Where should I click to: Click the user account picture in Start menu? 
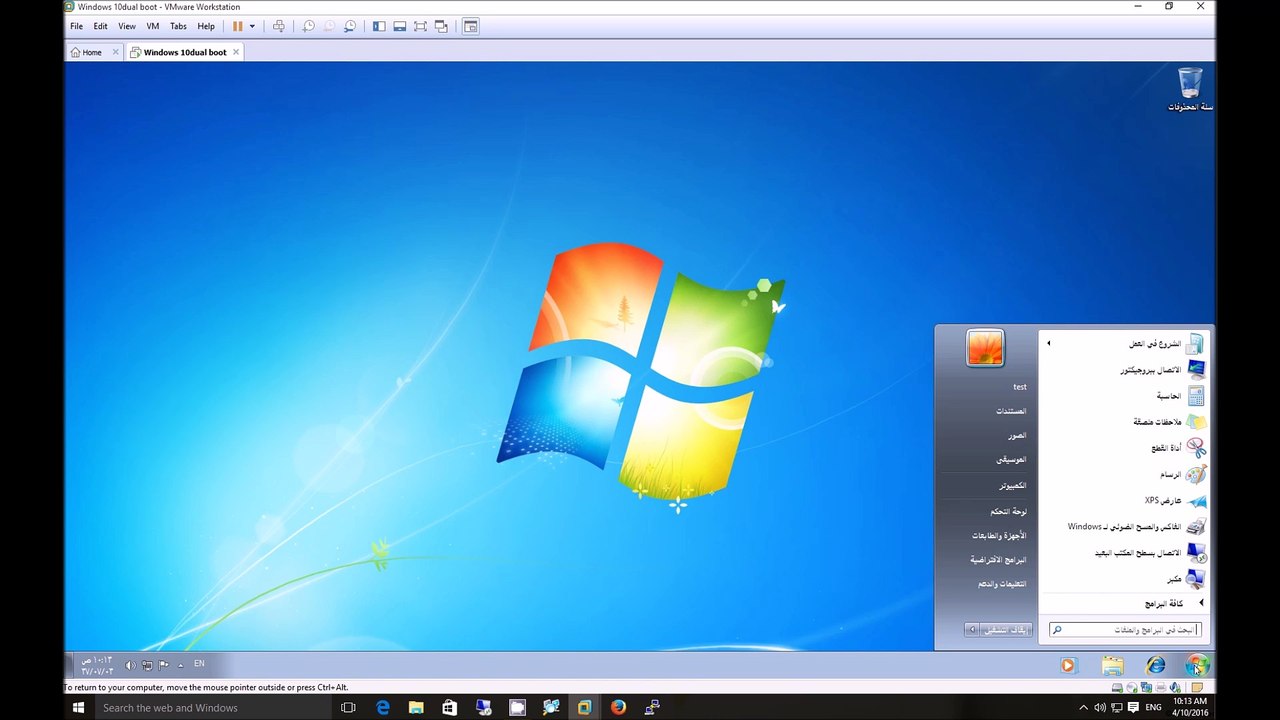pyautogui.click(x=985, y=348)
